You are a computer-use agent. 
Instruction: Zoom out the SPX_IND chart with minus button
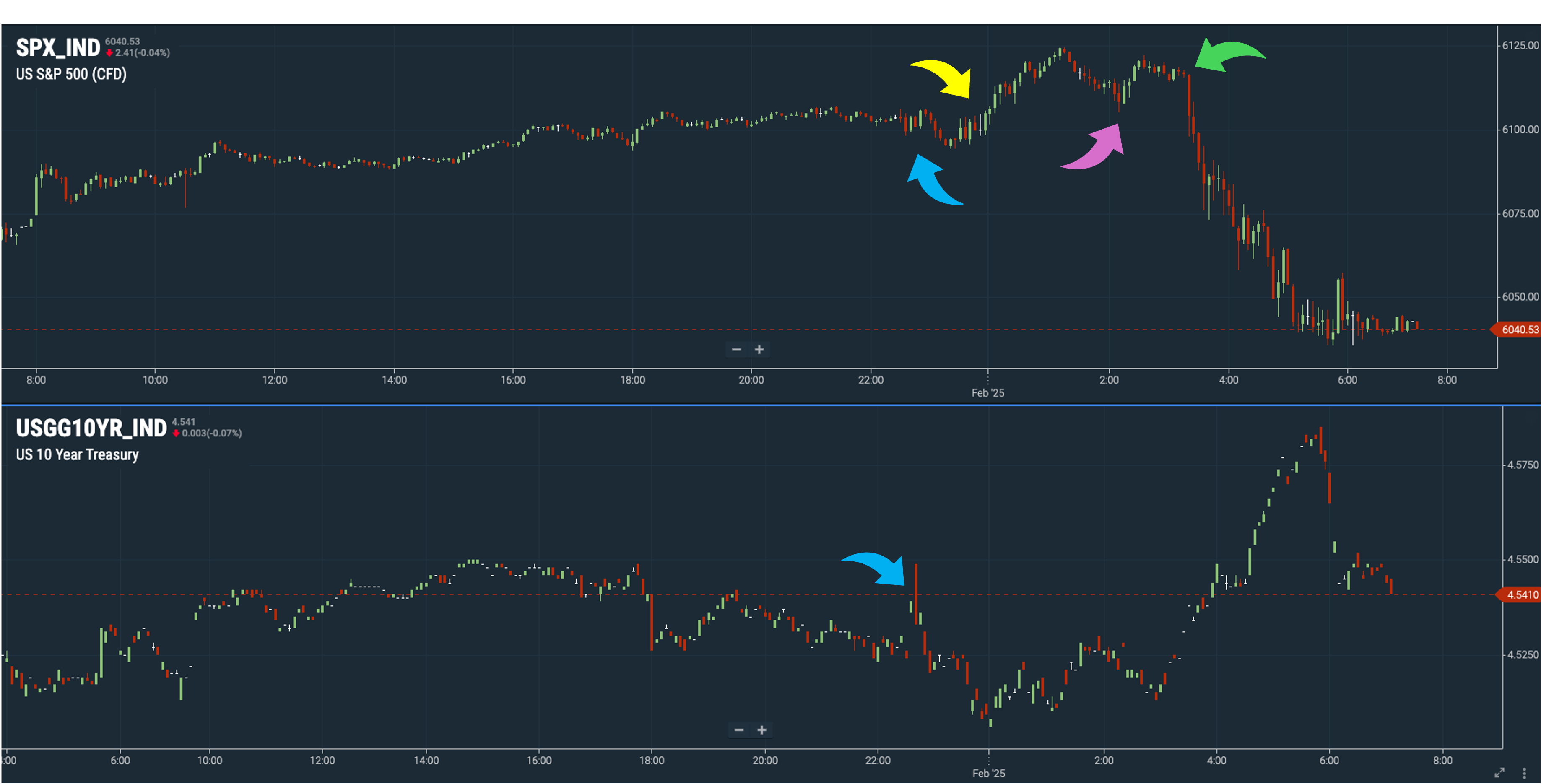click(x=736, y=349)
